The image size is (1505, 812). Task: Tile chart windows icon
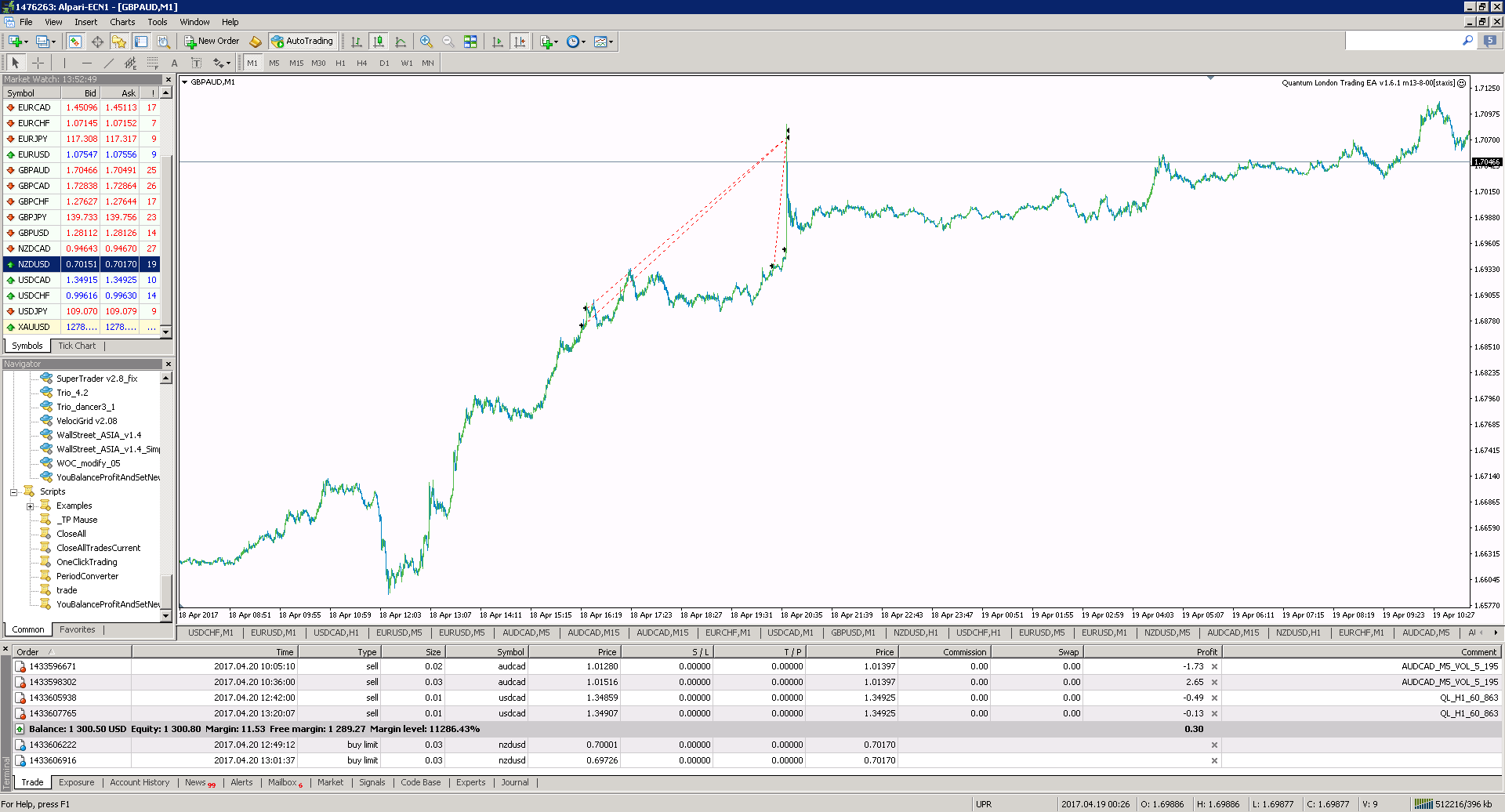tap(470, 42)
